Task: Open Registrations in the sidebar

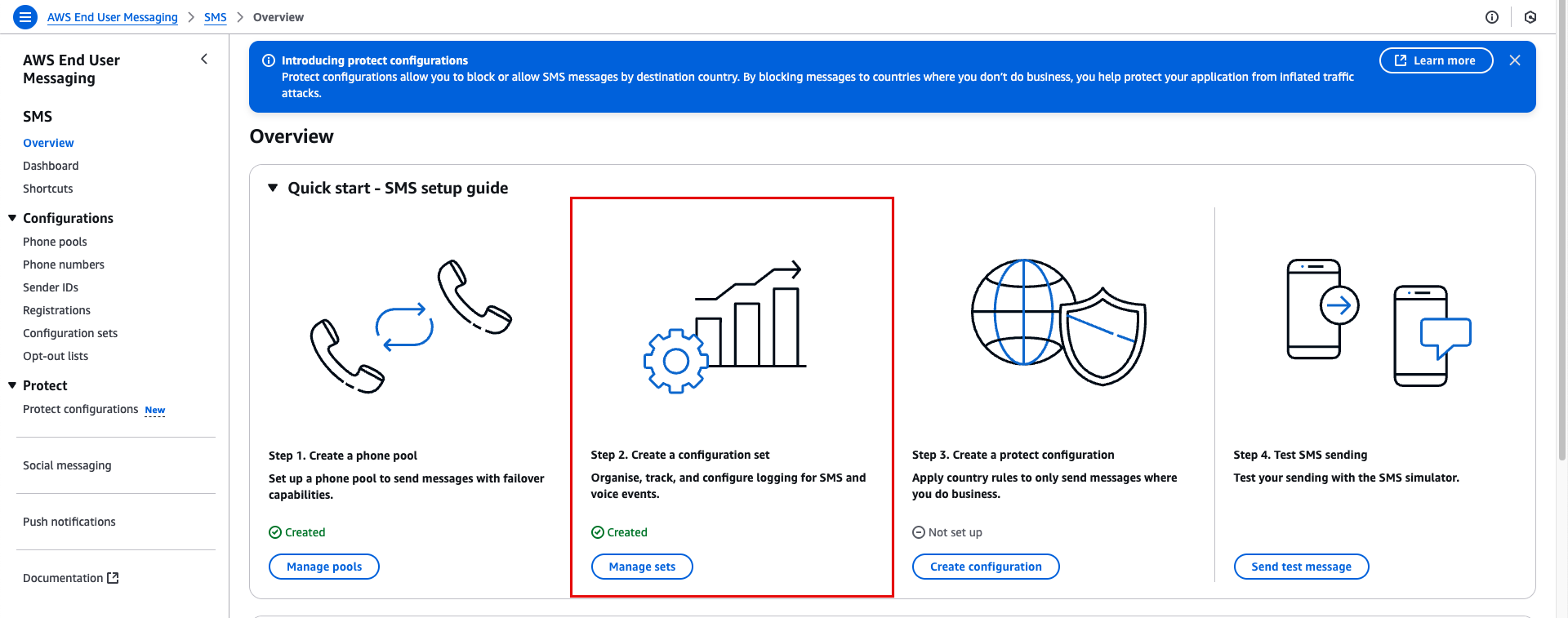Action: pyautogui.click(x=56, y=310)
